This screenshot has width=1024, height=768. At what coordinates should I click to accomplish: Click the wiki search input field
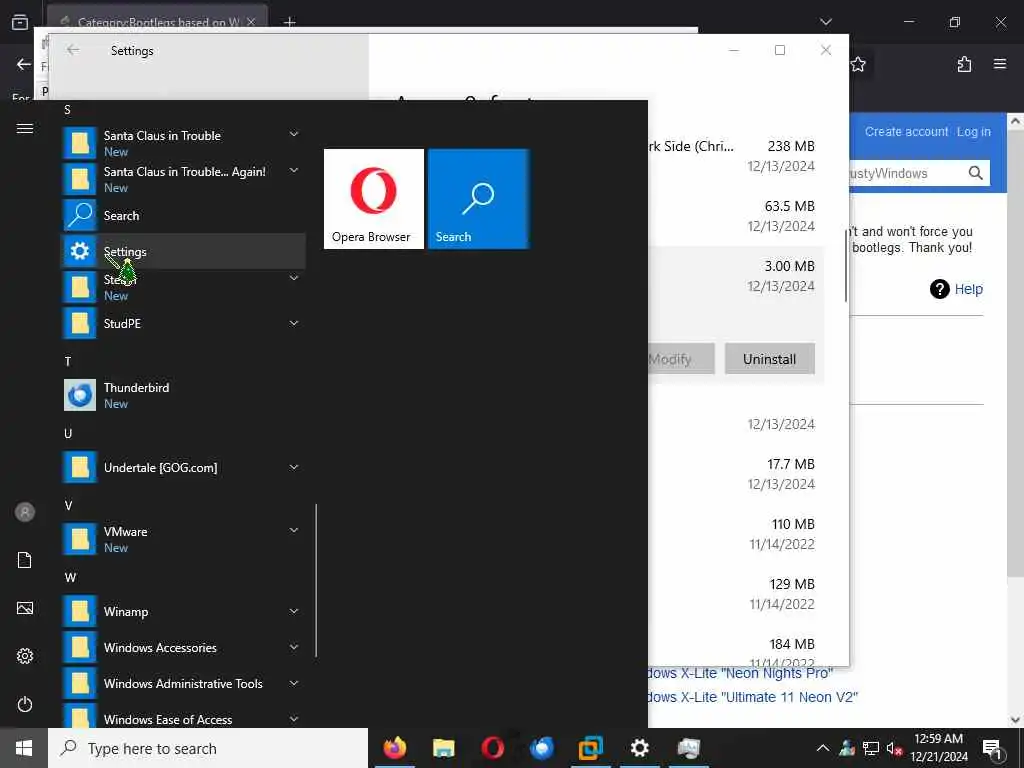point(906,173)
